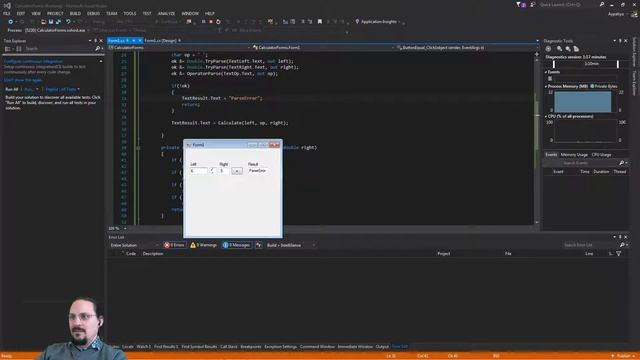Open the TEAM menu
Image resolution: width=640 pixels, height=360 pixels.
pyautogui.click(x=112, y=13)
